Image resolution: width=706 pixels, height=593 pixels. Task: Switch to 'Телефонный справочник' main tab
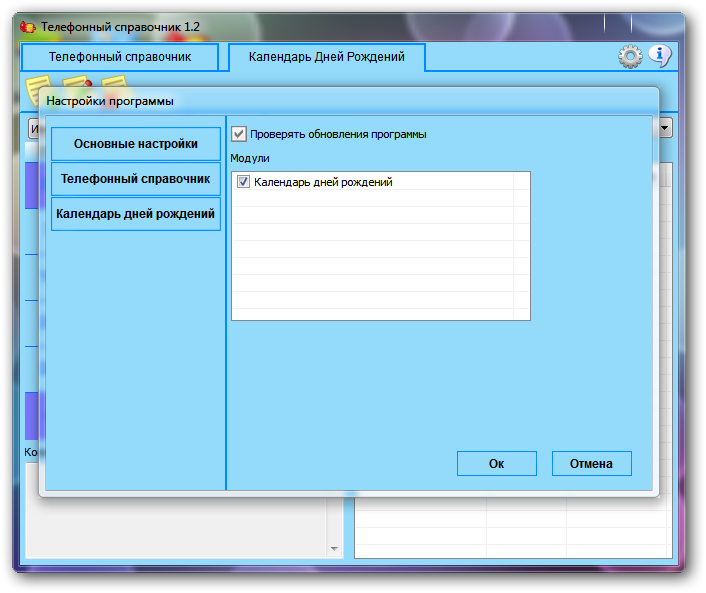pyautogui.click(x=120, y=57)
